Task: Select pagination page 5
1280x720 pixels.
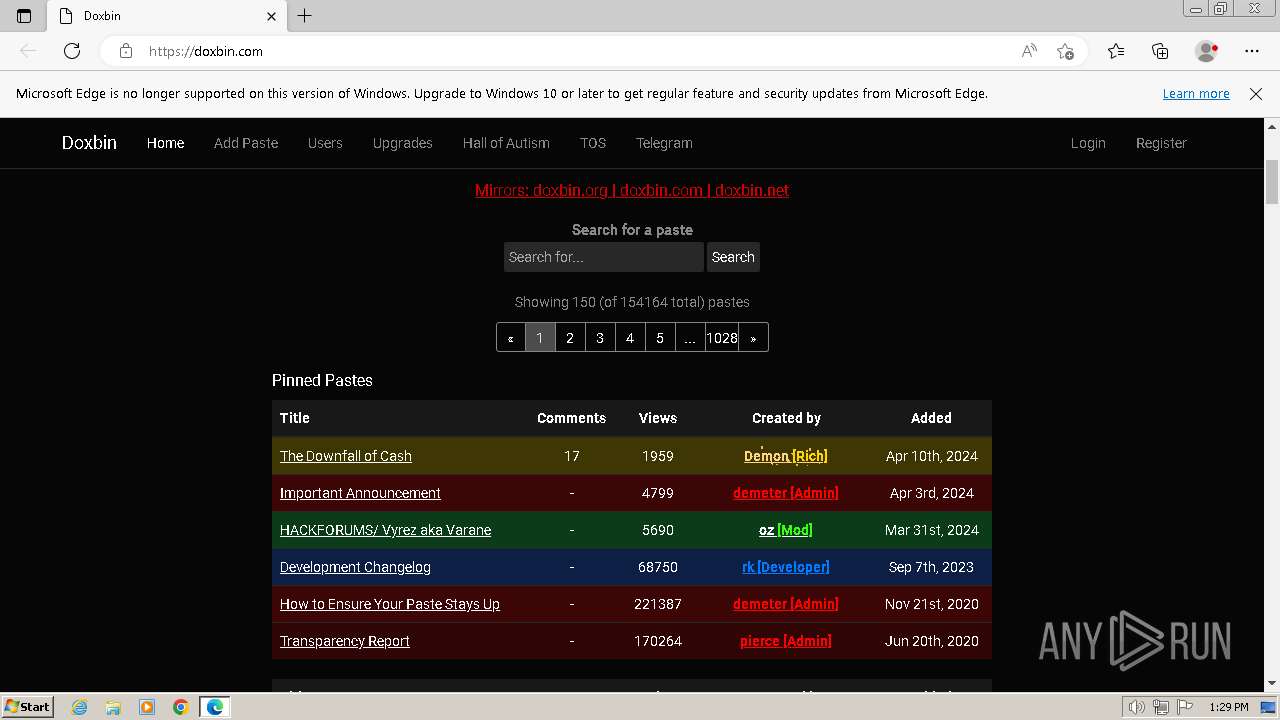Action: point(660,337)
